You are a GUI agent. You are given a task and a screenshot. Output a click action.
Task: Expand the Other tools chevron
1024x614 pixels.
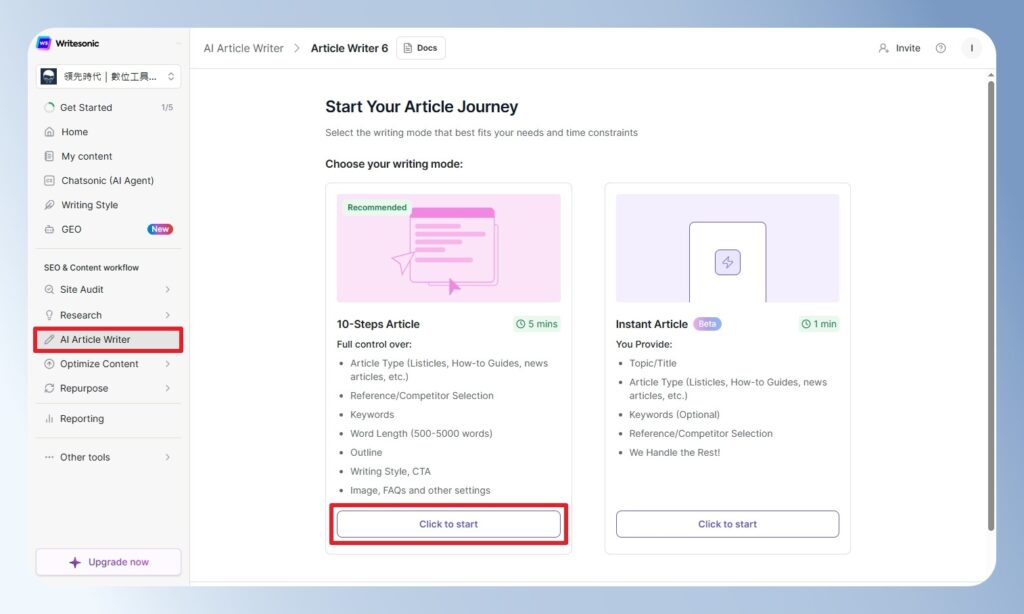168,457
